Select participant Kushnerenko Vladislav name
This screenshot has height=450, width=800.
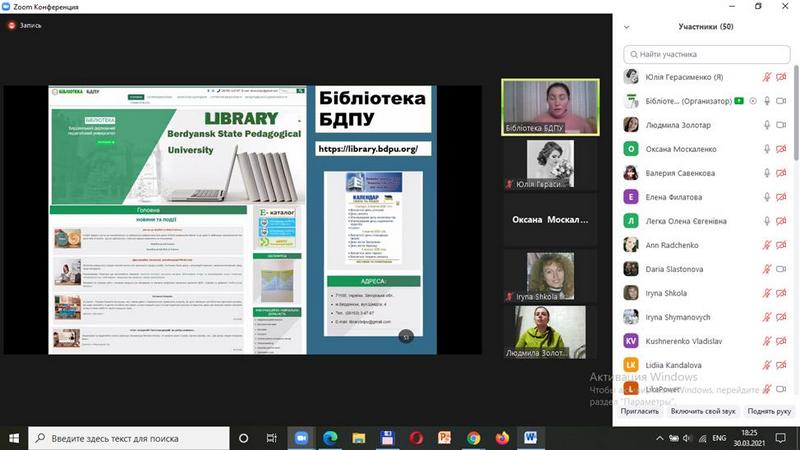(684, 341)
